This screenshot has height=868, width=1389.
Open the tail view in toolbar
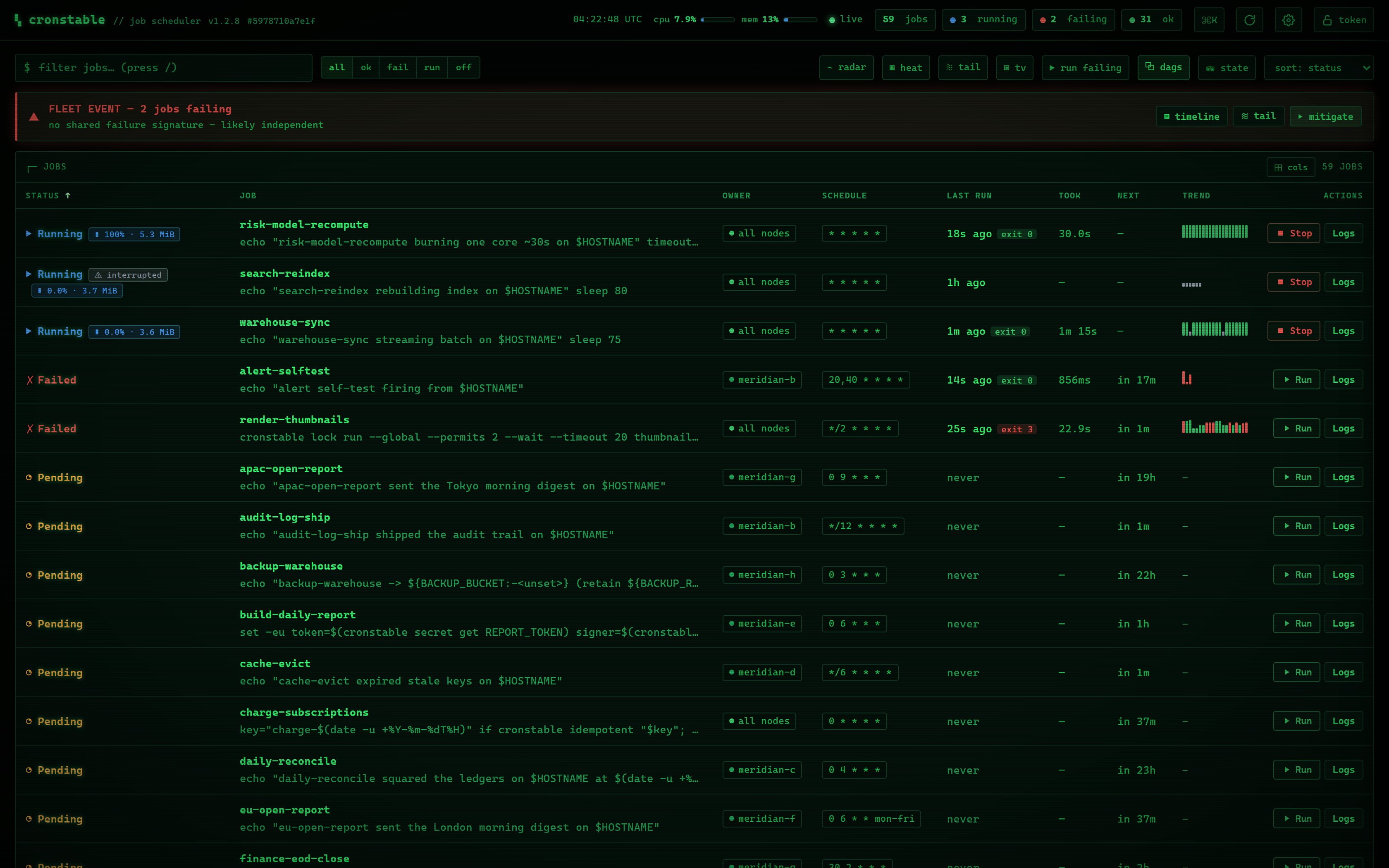(x=962, y=68)
